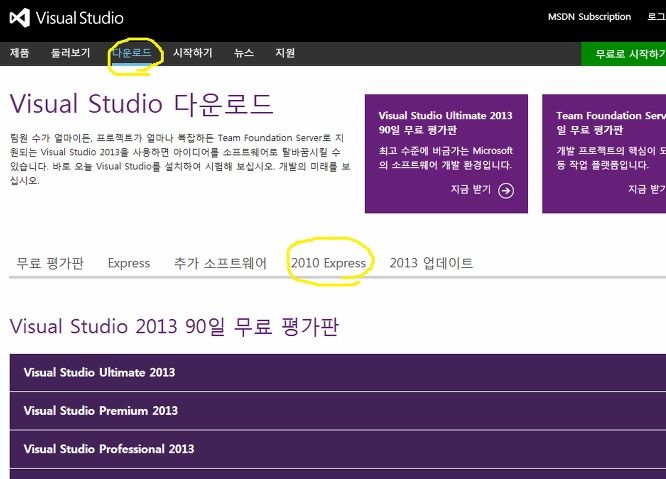This screenshot has height=479, width=666.
Task: Click the Visual Studio Ultimate 2013 90일 무료 평가판 title
Action: pos(446,122)
